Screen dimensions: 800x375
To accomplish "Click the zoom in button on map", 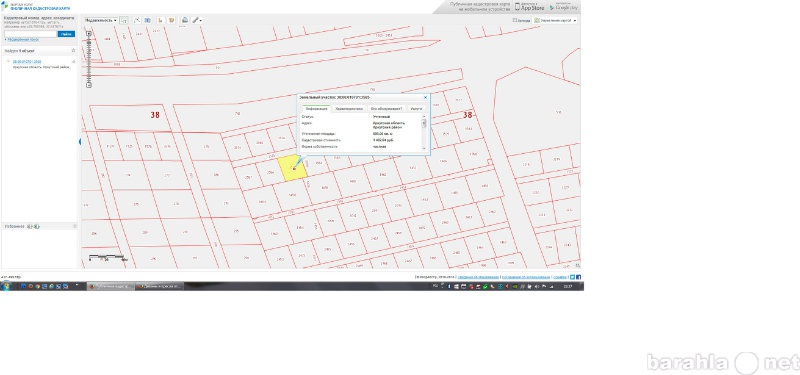I will tap(89, 33).
